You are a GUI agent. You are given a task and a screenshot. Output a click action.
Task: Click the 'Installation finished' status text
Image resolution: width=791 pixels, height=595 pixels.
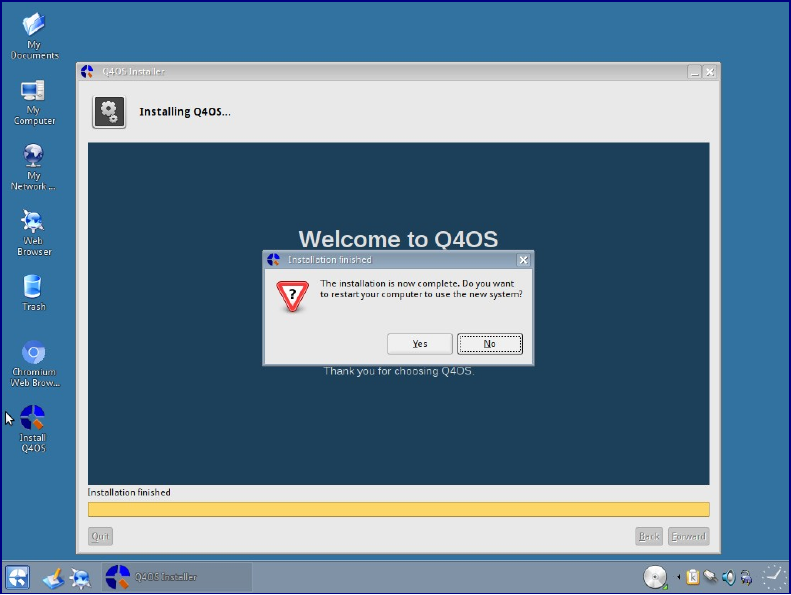(129, 493)
